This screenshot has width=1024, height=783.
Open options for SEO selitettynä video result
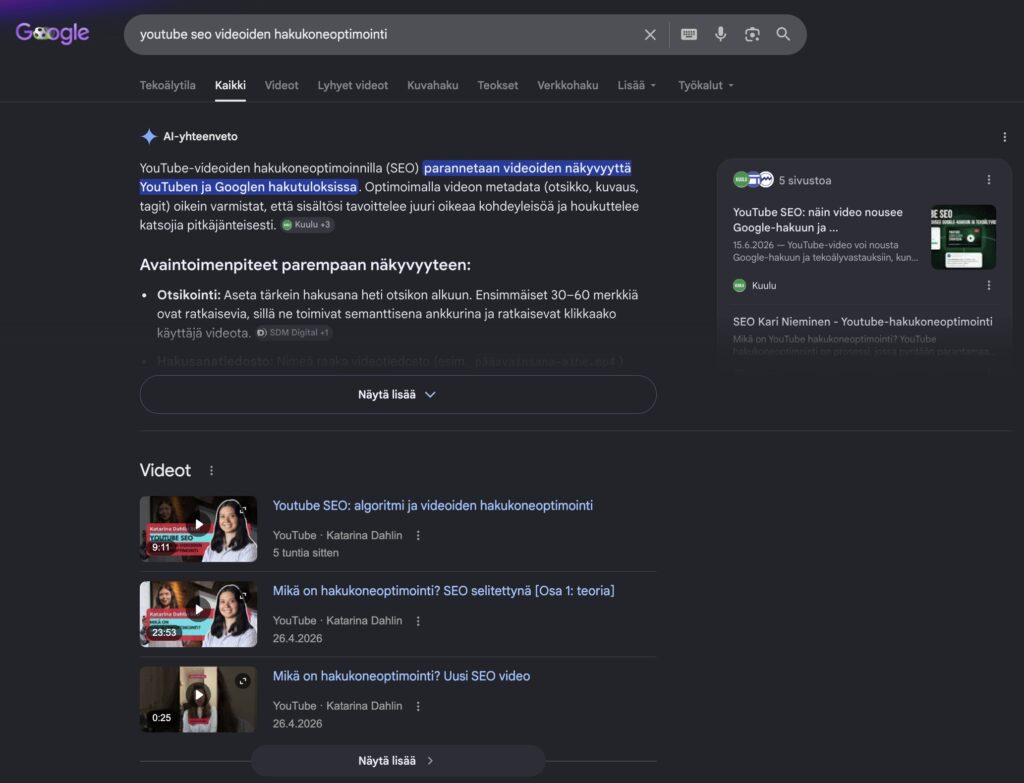[418, 621]
